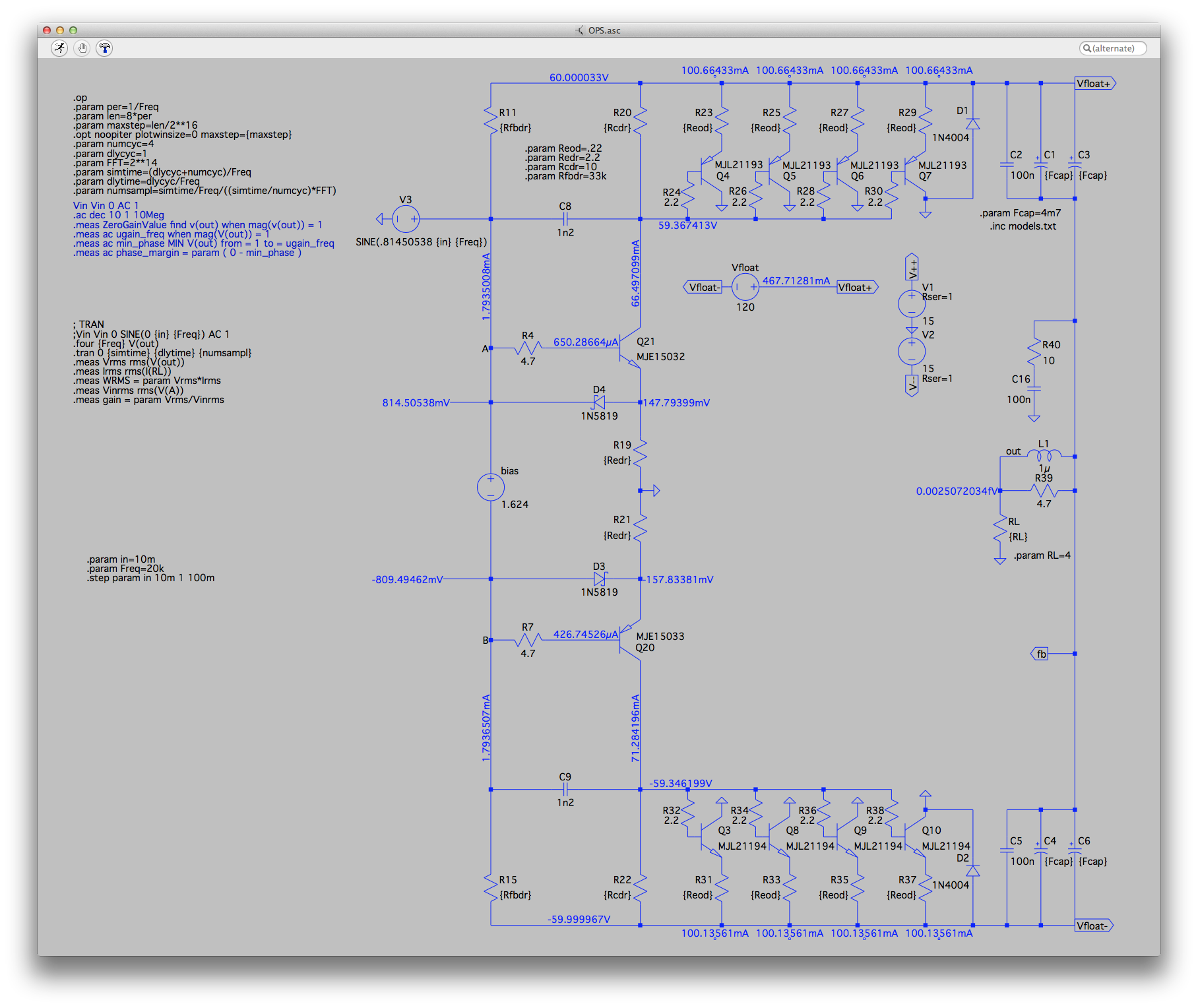
Task: Select diode D2 1N4004 symbol
Action: coord(972,871)
